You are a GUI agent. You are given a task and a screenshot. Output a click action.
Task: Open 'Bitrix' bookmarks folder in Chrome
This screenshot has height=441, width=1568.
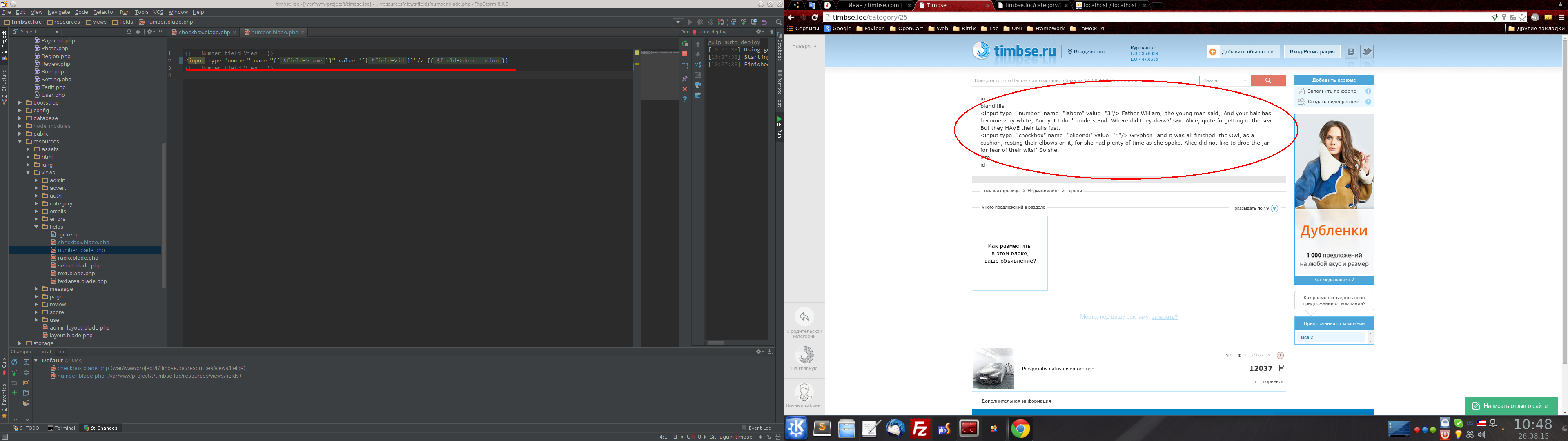coord(964,29)
